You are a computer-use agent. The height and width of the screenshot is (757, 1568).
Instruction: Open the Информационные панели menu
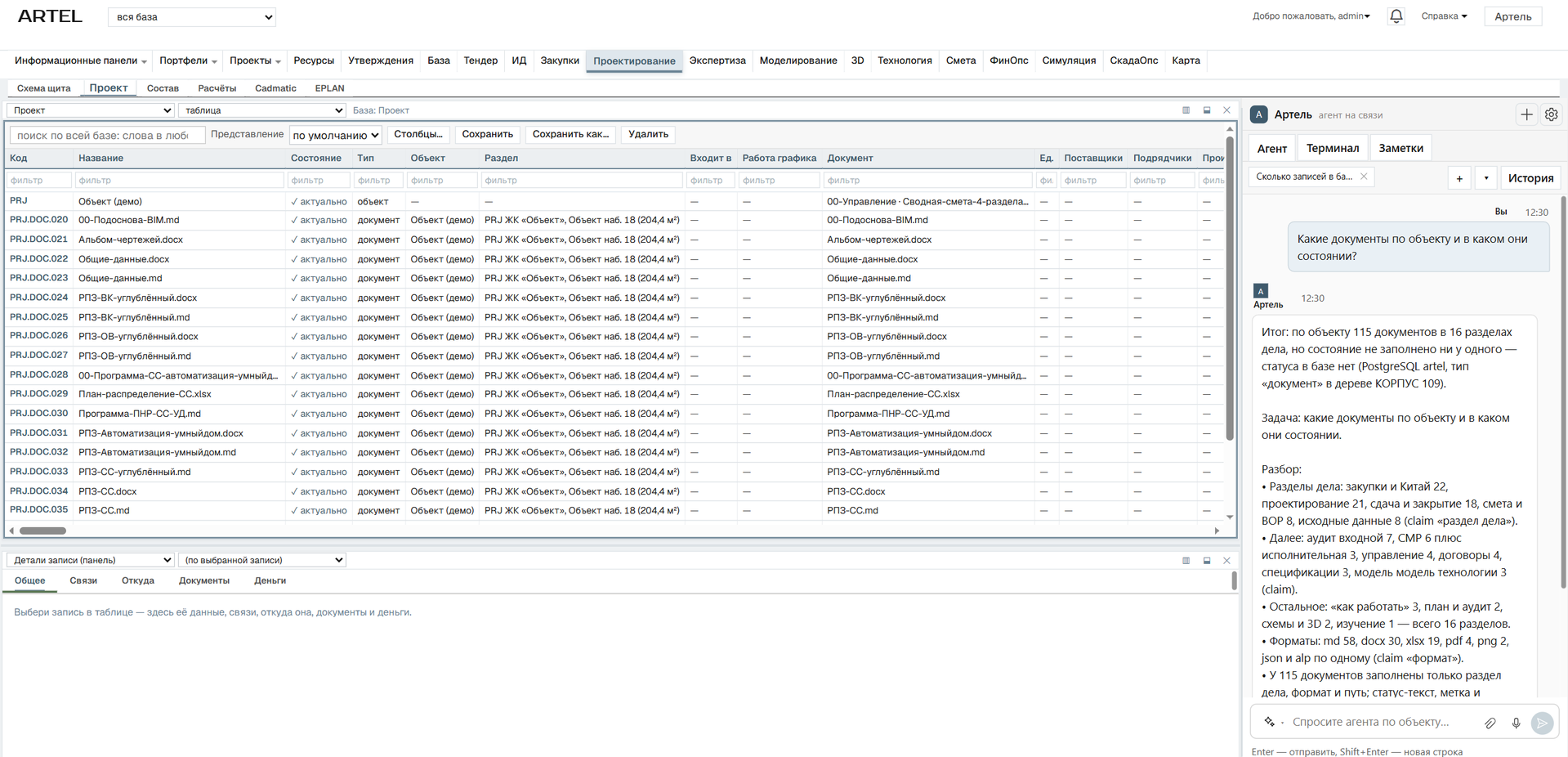click(x=80, y=60)
